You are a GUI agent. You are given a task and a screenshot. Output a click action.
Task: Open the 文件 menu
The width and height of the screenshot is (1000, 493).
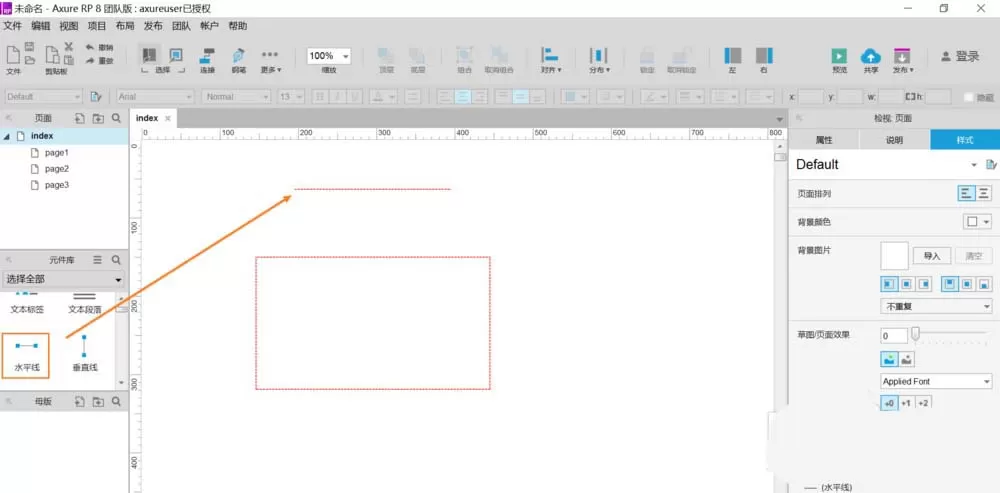[13, 26]
